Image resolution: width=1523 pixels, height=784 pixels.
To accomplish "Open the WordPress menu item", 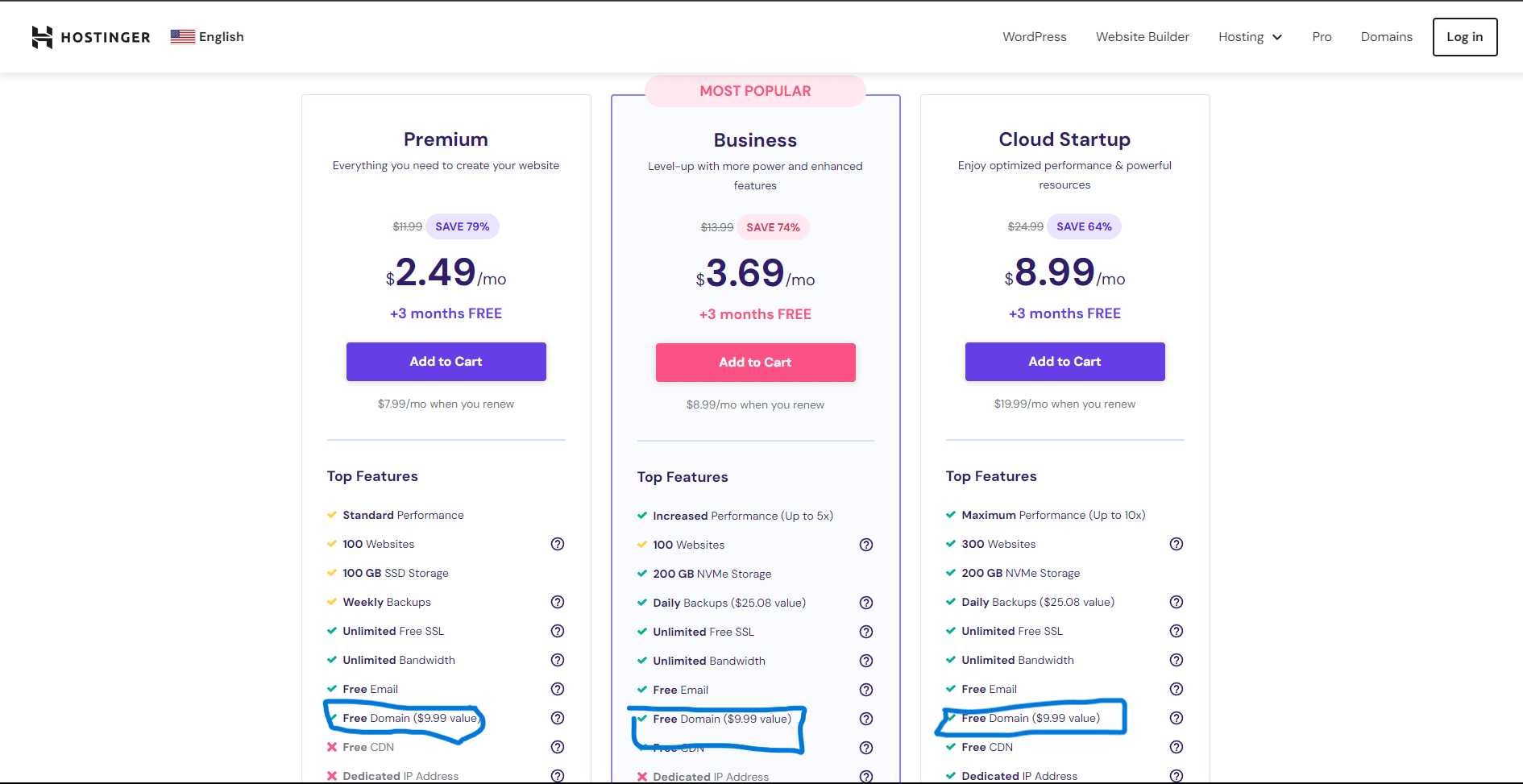I will (x=1034, y=36).
